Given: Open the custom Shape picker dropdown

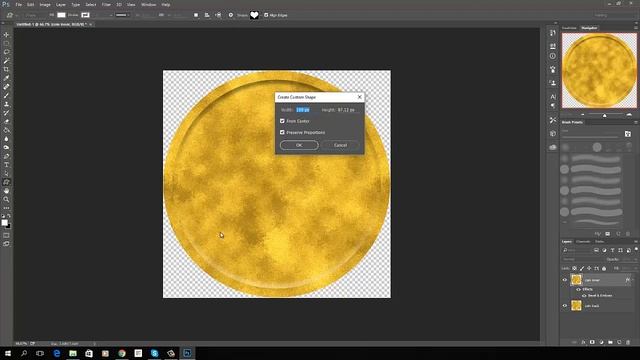Looking at the screenshot, I should point(254,15).
